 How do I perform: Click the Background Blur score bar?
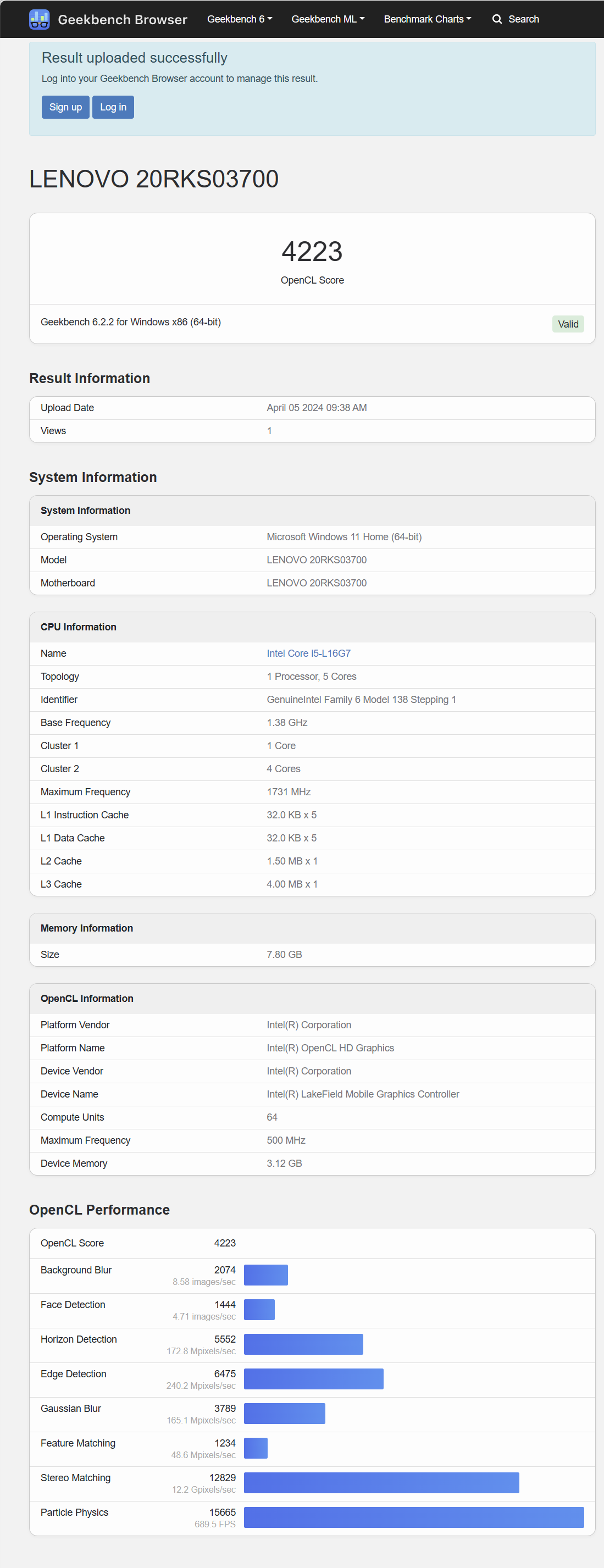point(265,1275)
